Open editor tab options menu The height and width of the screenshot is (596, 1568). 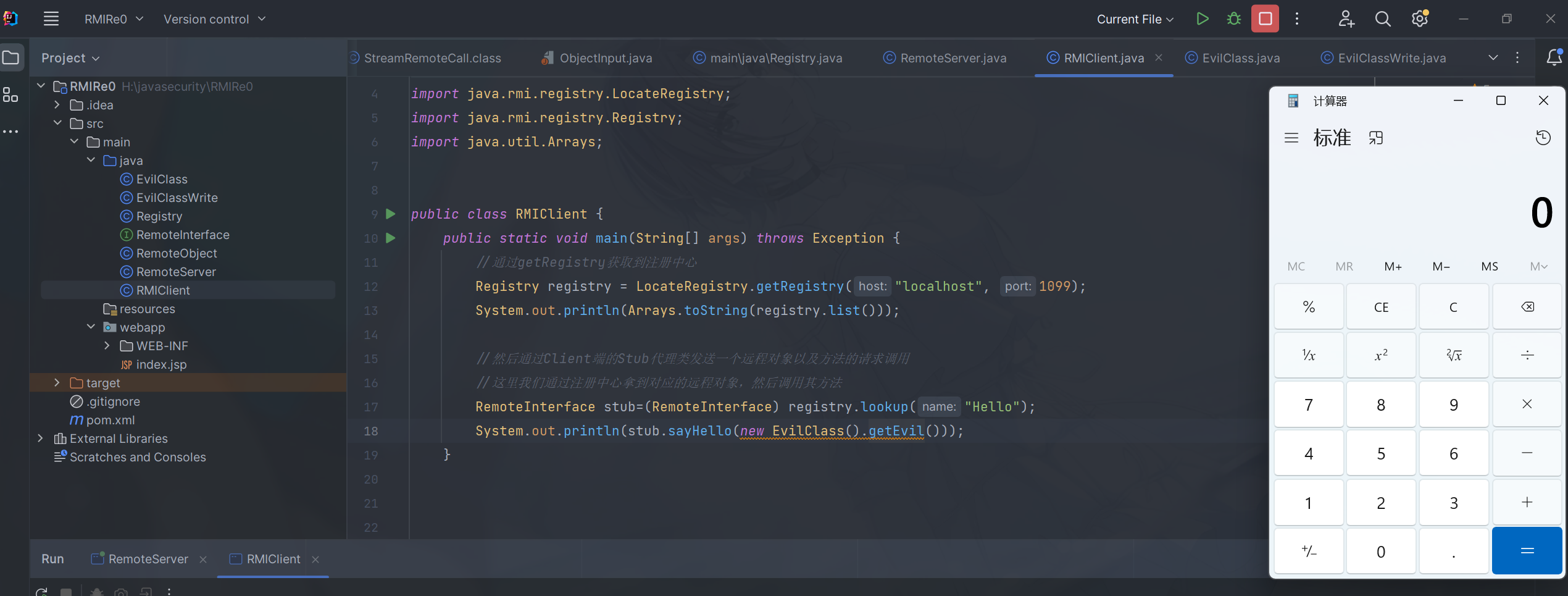click(x=1517, y=57)
